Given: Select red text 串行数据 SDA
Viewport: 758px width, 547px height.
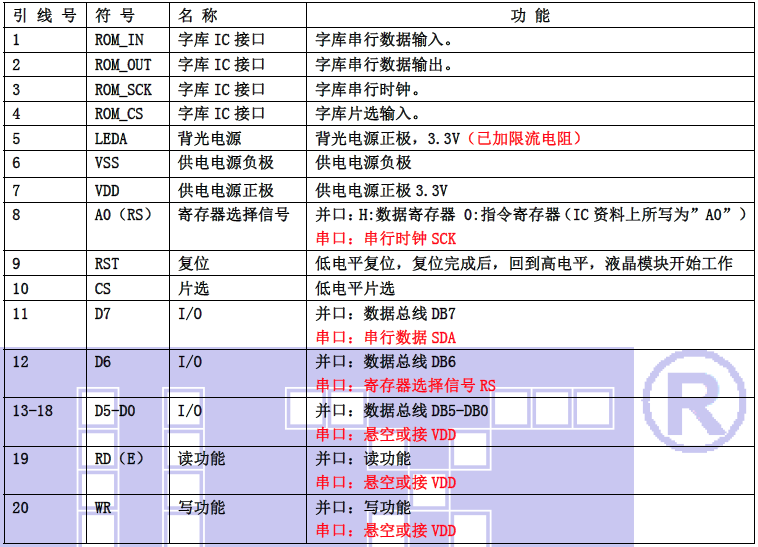Looking at the screenshot, I should click(385, 338).
